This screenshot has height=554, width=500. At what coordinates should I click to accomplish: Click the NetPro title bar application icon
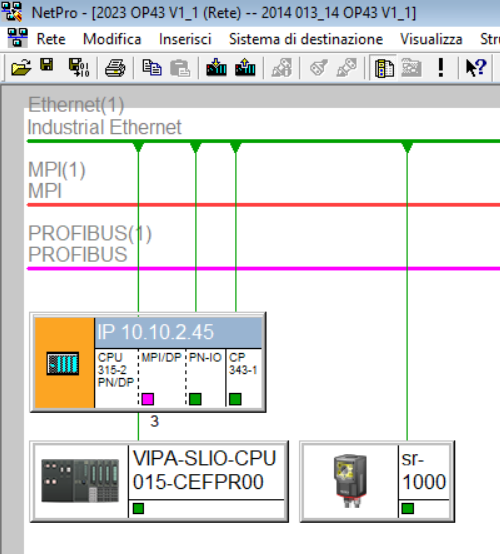(12, 12)
